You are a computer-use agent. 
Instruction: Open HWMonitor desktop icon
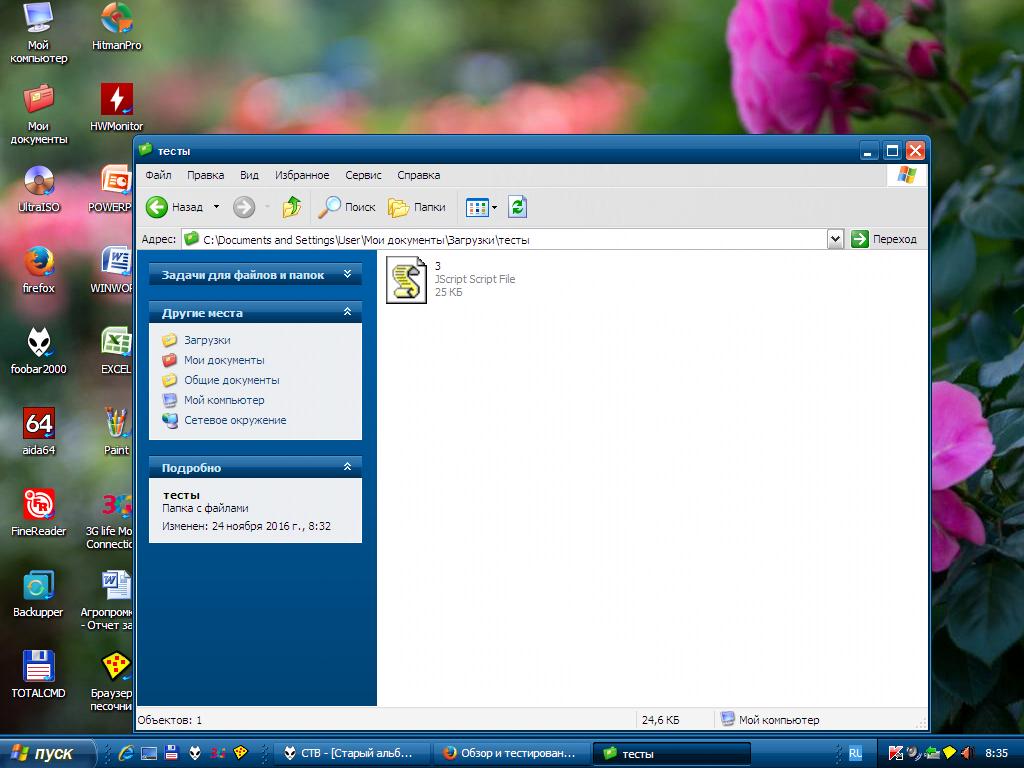(x=117, y=100)
